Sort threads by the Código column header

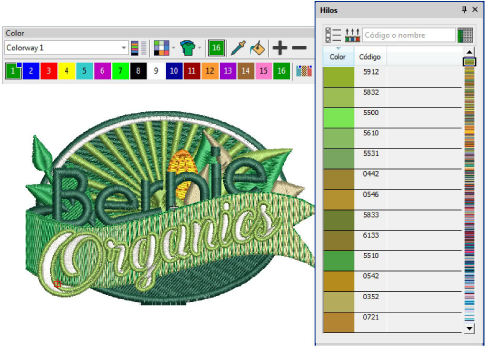pos(370,57)
